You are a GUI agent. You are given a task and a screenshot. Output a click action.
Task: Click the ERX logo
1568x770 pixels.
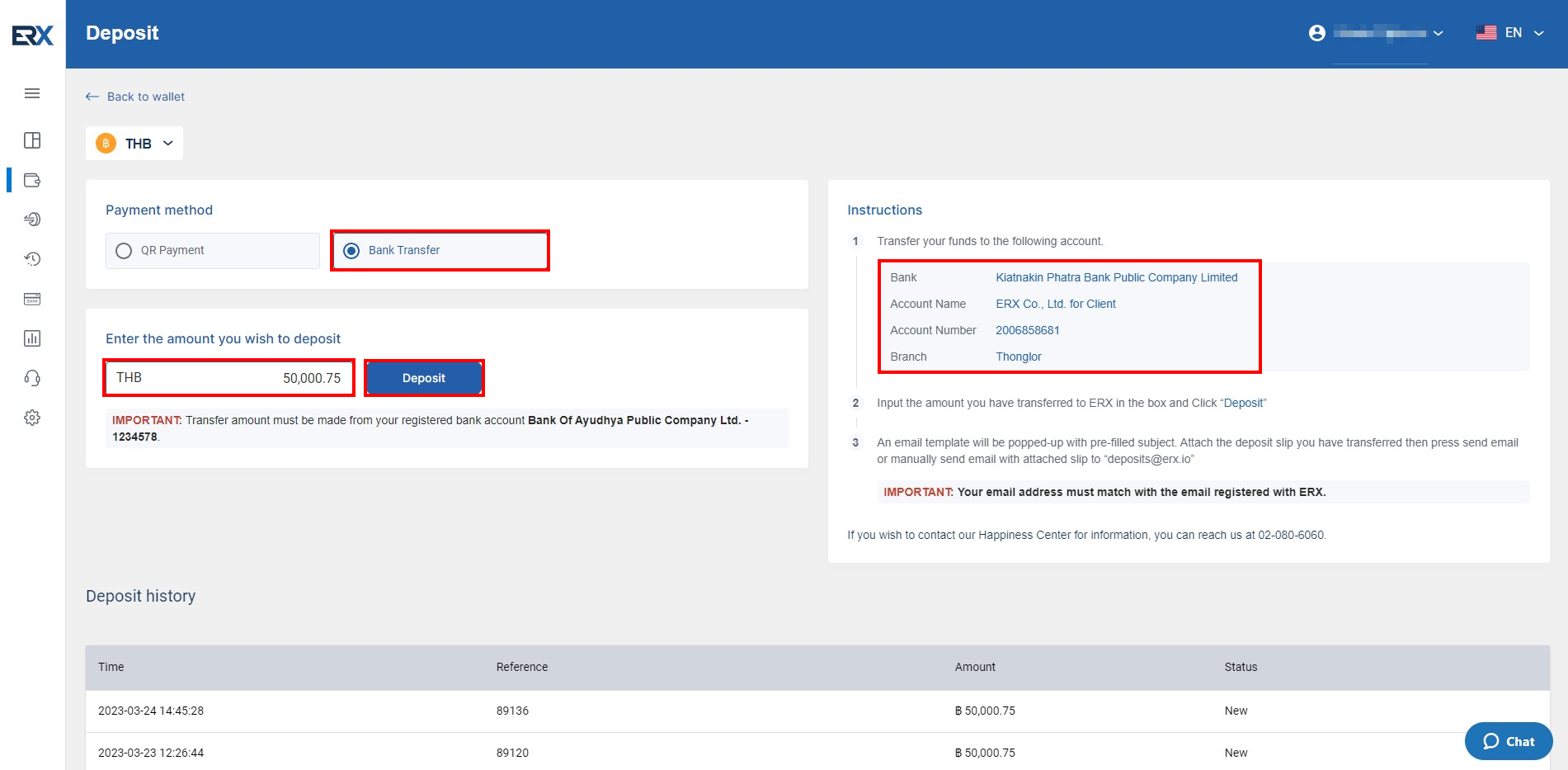pyautogui.click(x=33, y=35)
